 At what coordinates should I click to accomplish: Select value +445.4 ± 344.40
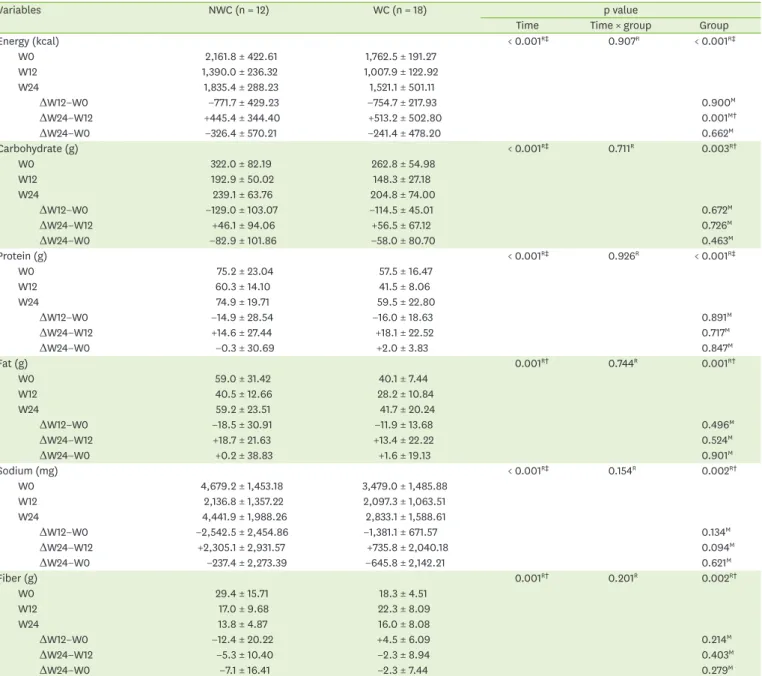click(x=242, y=118)
